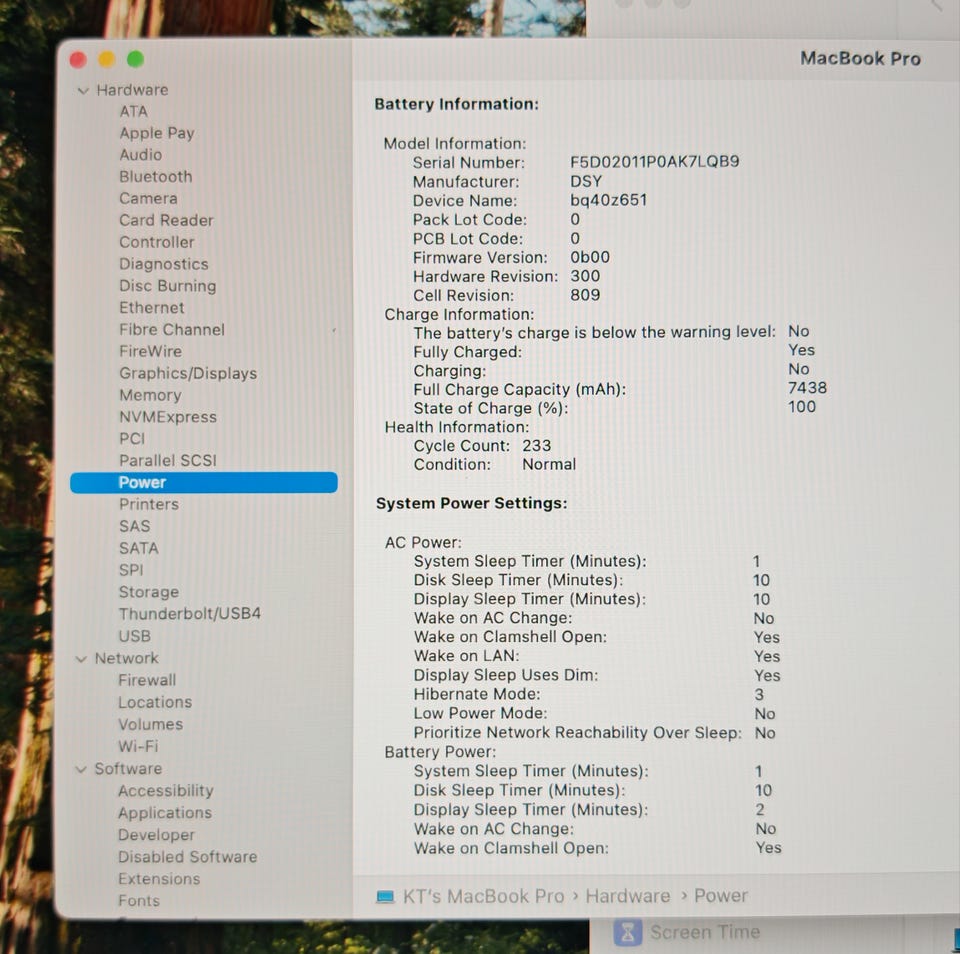Select Audio in the sidebar
This screenshot has width=960, height=954.
(x=141, y=155)
